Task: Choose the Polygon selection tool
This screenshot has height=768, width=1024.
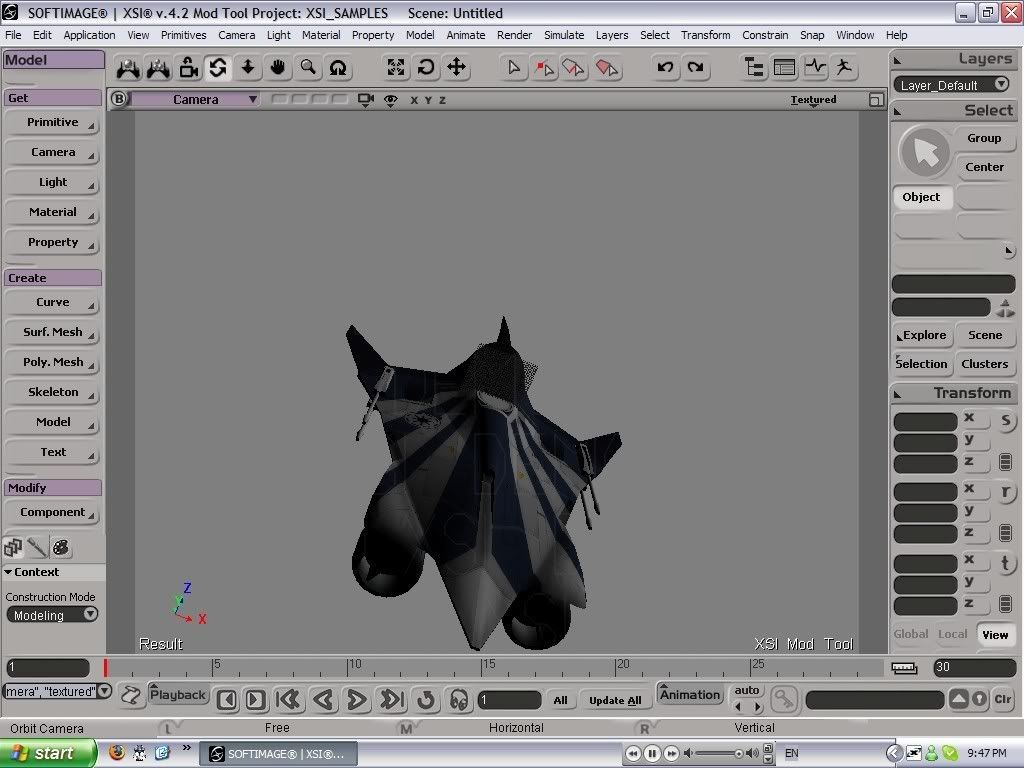Action: click(x=607, y=67)
